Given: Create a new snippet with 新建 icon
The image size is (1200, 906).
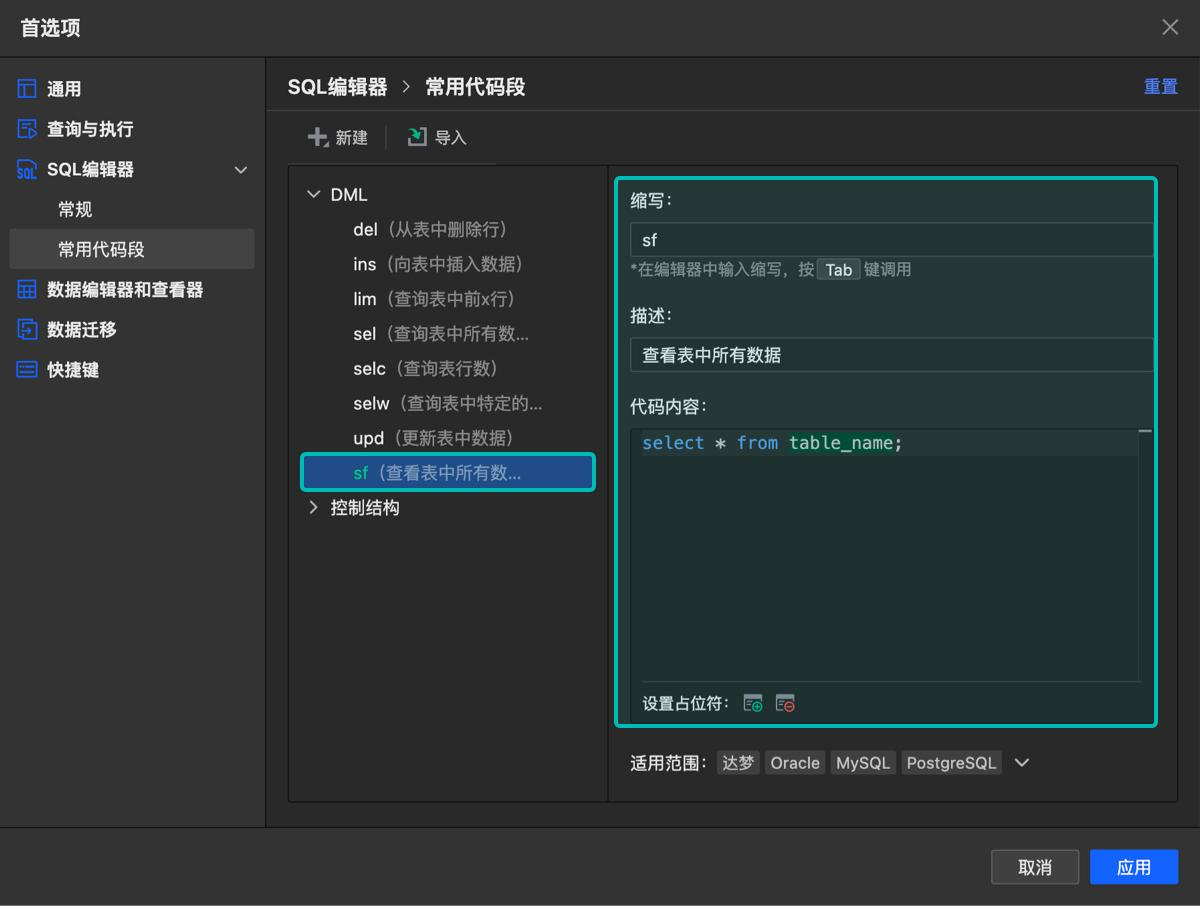Looking at the screenshot, I should pos(318,137).
